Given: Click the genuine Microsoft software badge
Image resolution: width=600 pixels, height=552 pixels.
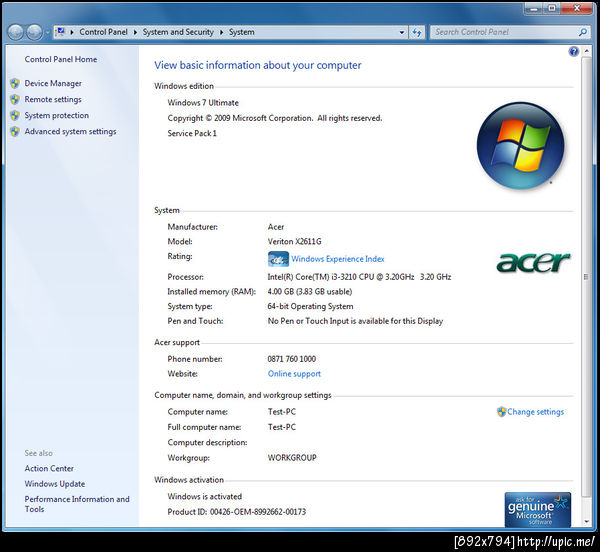Looking at the screenshot, I should [538, 510].
